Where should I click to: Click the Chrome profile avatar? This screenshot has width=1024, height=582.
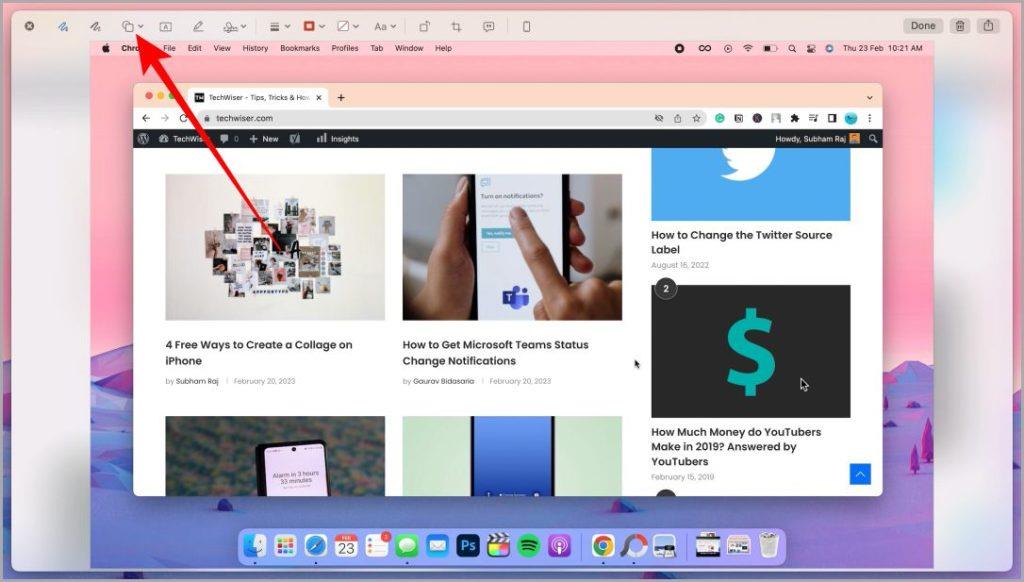tap(851, 118)
